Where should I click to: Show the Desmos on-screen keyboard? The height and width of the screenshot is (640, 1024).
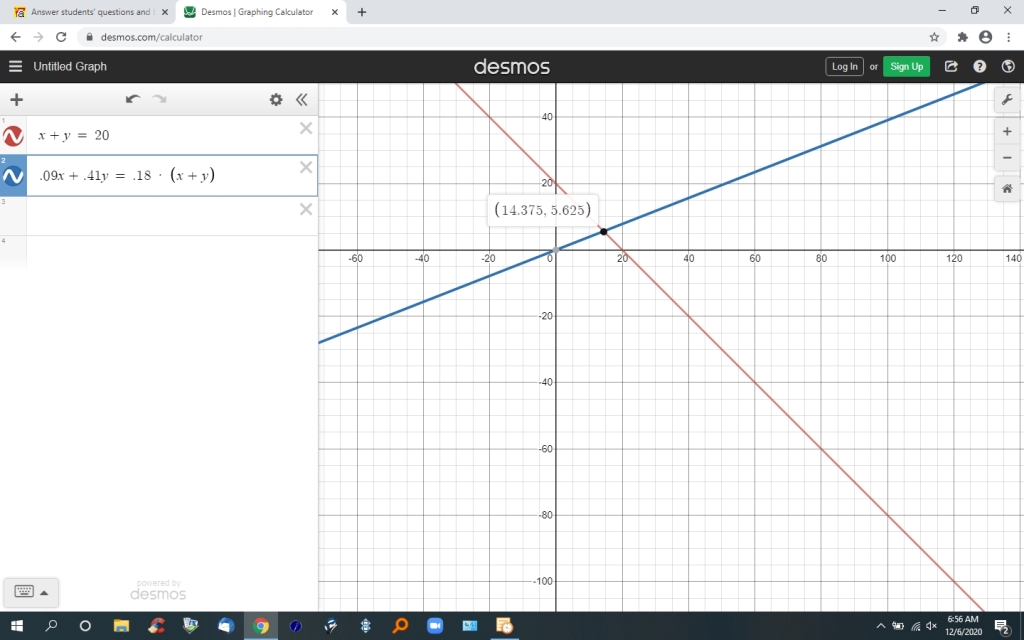(x=24, y=592)
